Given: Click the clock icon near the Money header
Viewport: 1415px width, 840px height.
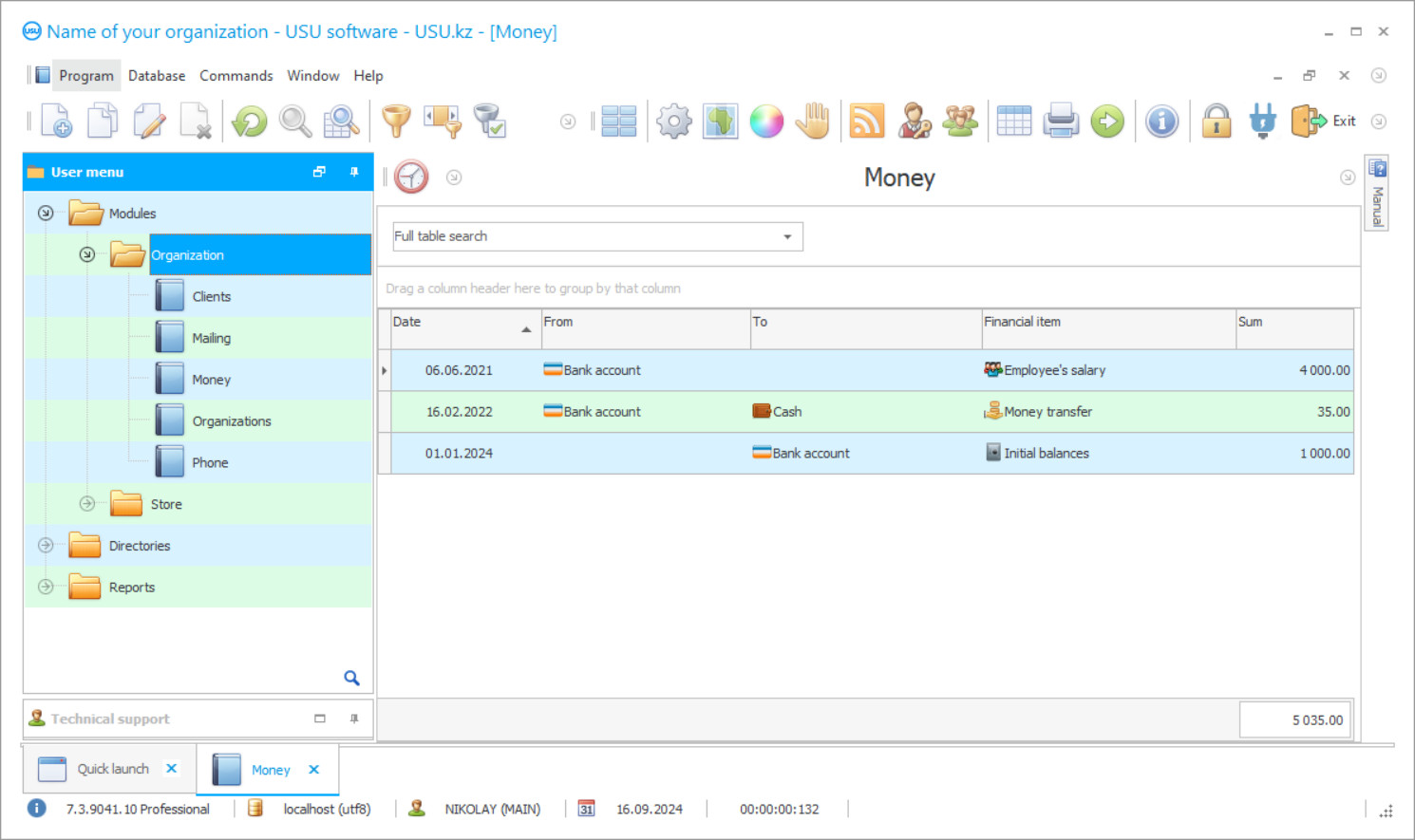Looking at the screenshot, I should (x=411, y=177).
